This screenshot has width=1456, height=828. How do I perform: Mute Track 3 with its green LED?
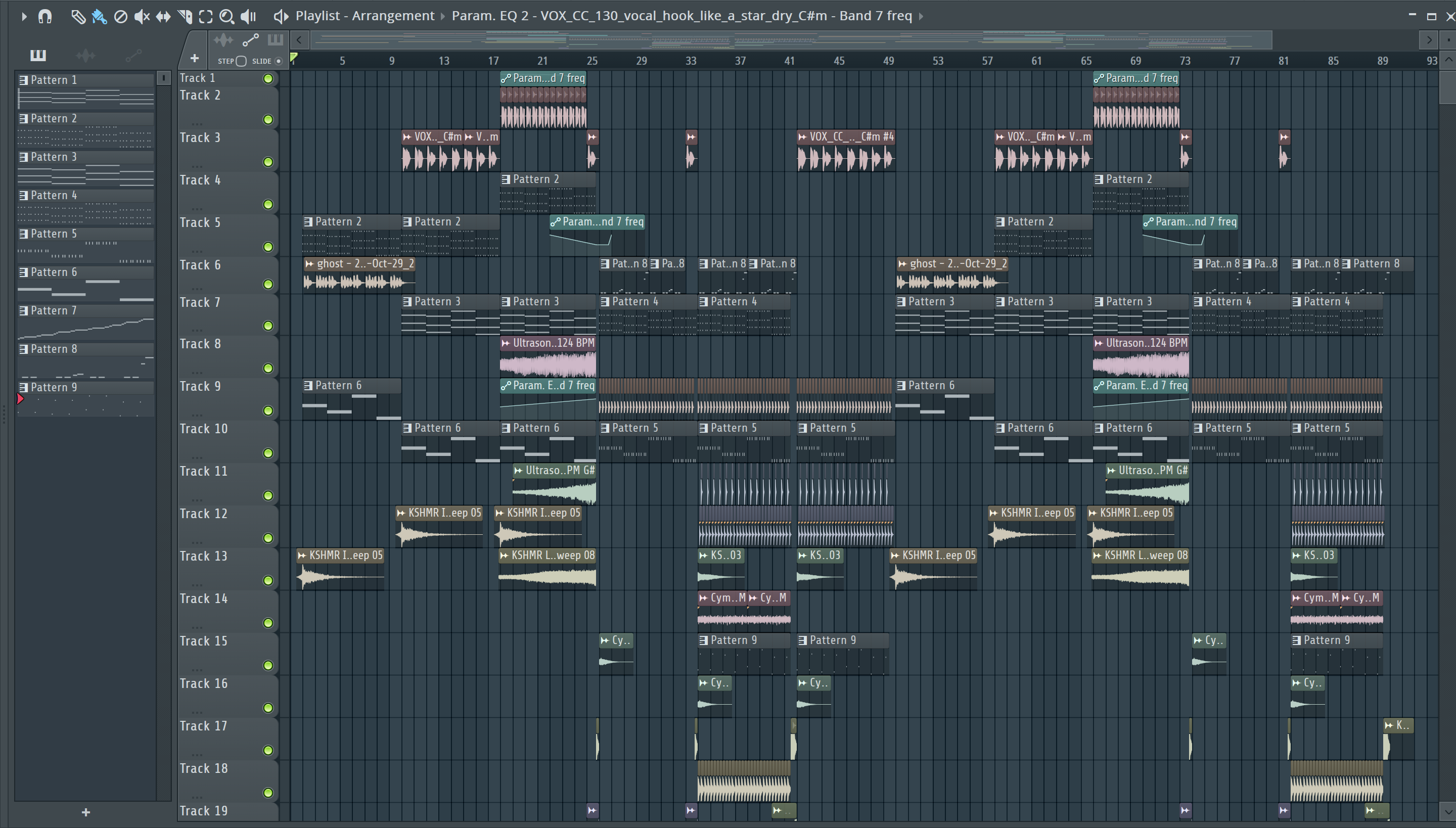click(268, 162)
